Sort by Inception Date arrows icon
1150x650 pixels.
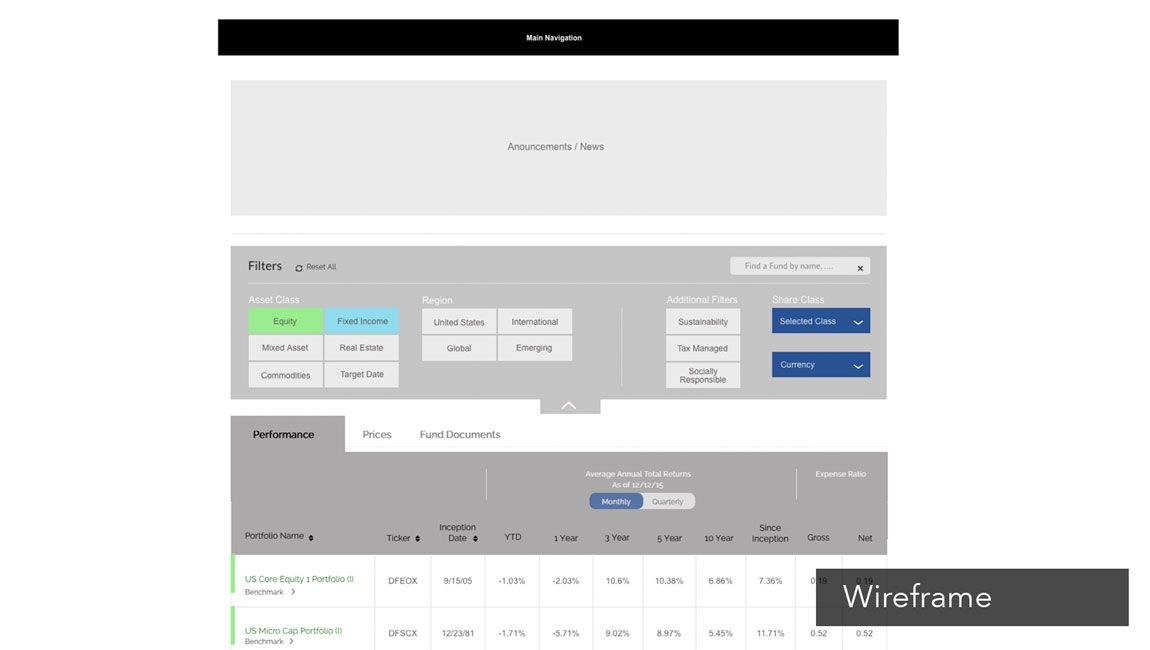point(475,539)
